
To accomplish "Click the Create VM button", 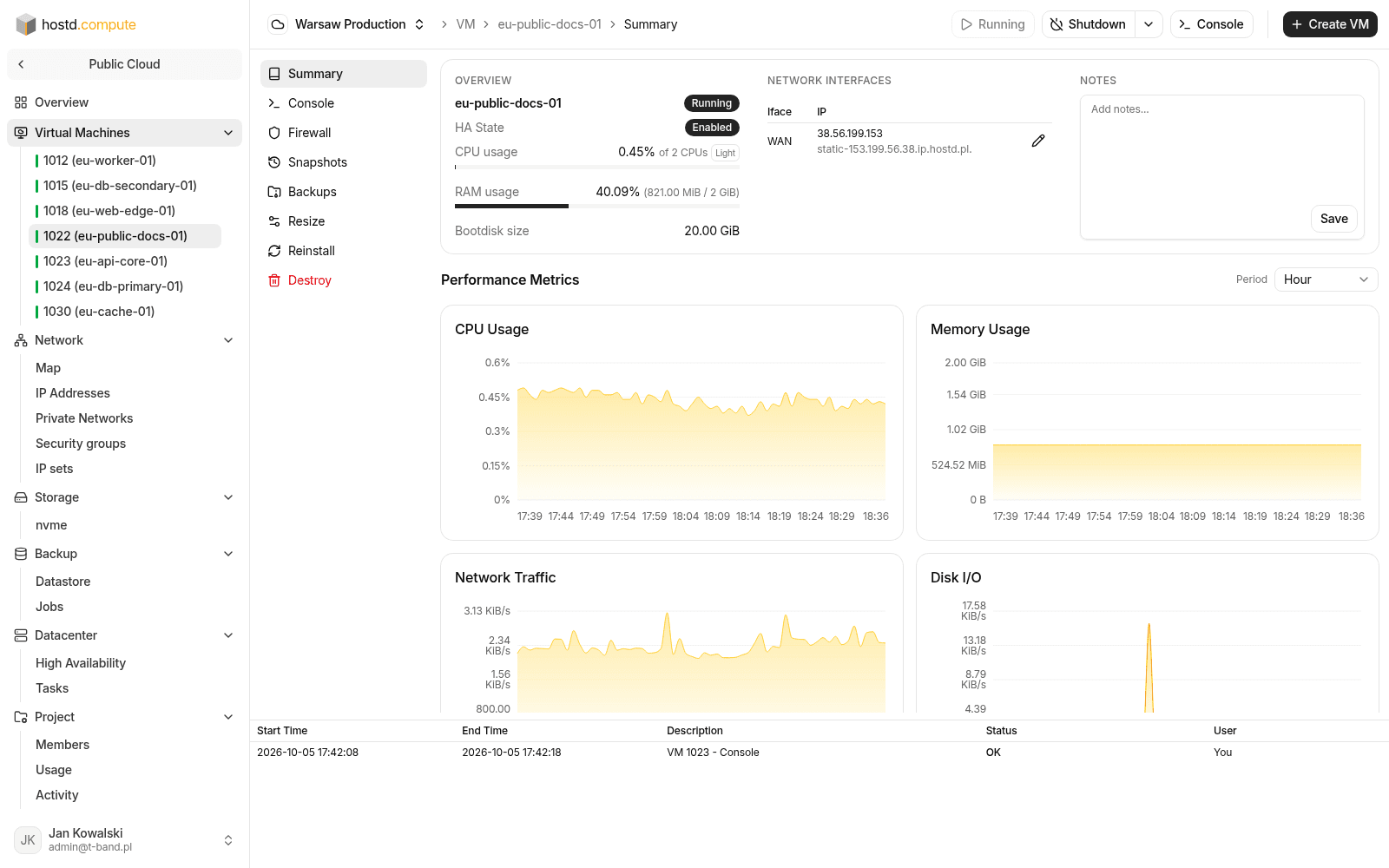I will click(1330, 24).
